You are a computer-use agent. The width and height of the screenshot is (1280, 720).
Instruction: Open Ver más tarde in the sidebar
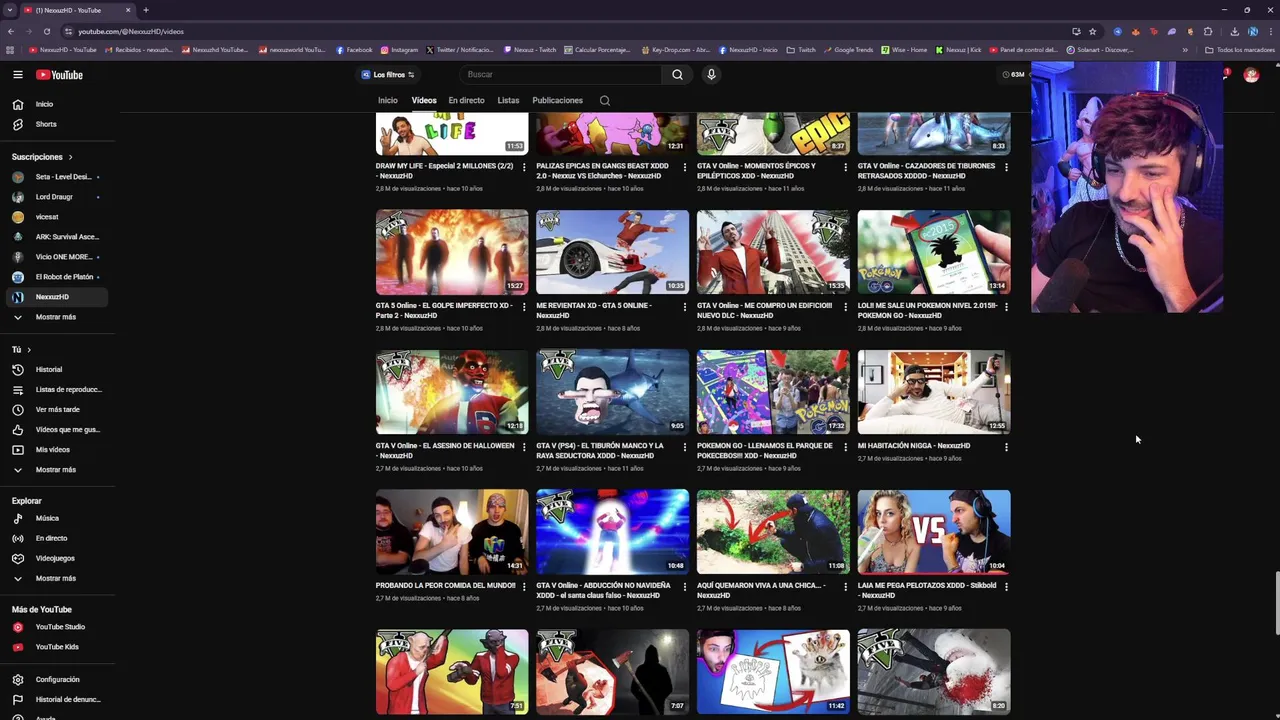tap(58, 409)
